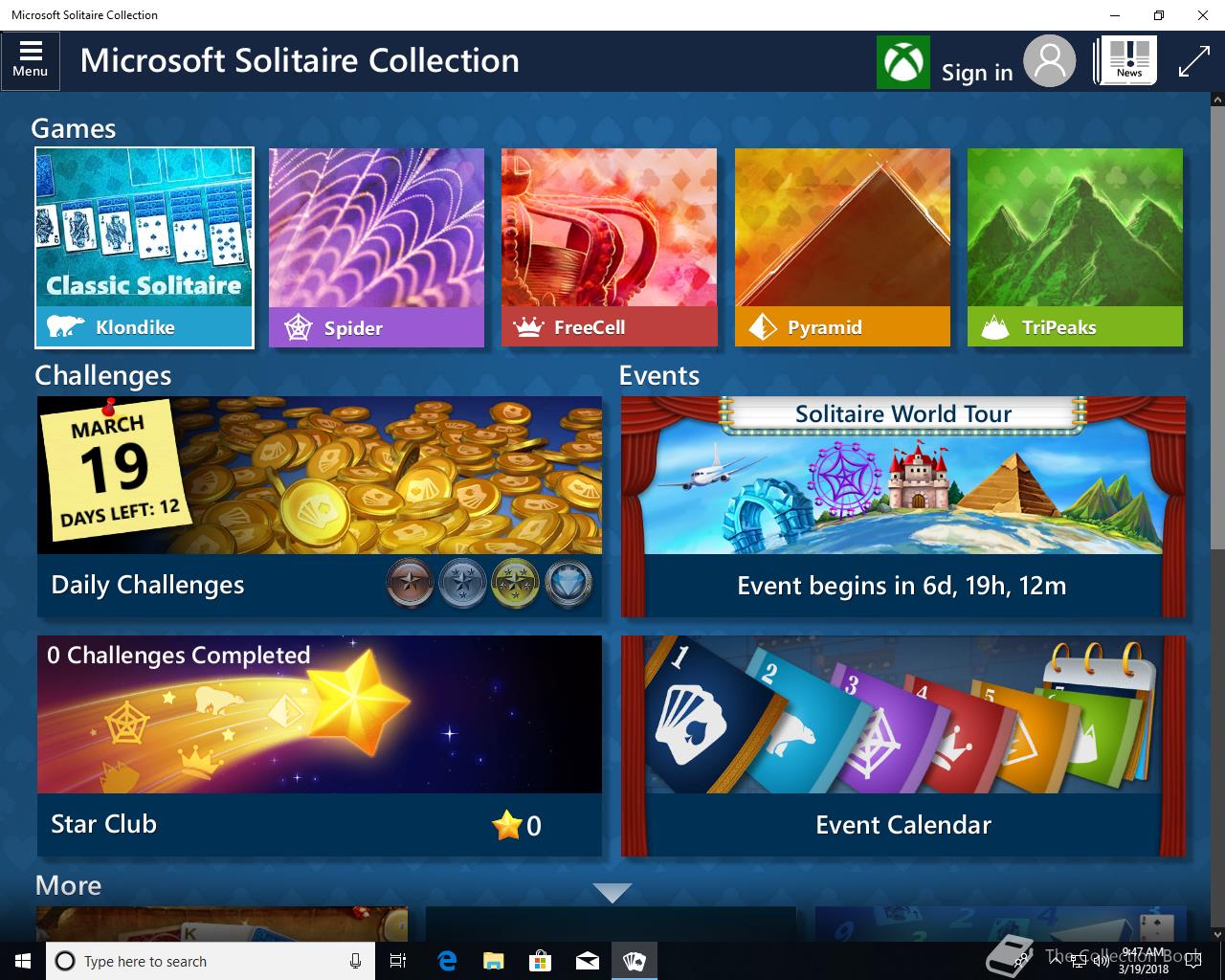Open the Mail app on taskbar
Image resolution: width=1225 pixels, height=980 pixels.
coord(588,961)
